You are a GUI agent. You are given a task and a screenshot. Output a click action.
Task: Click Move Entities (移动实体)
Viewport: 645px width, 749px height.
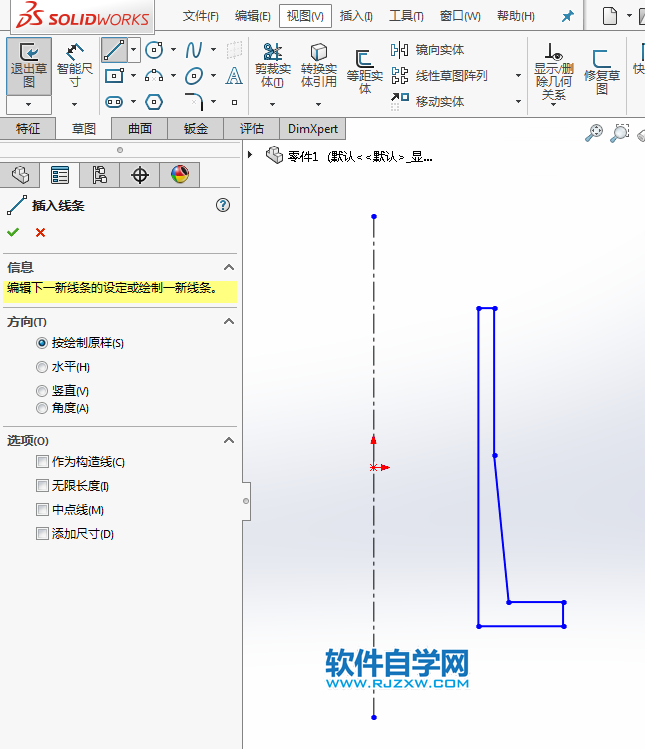[x=427, y=101]
